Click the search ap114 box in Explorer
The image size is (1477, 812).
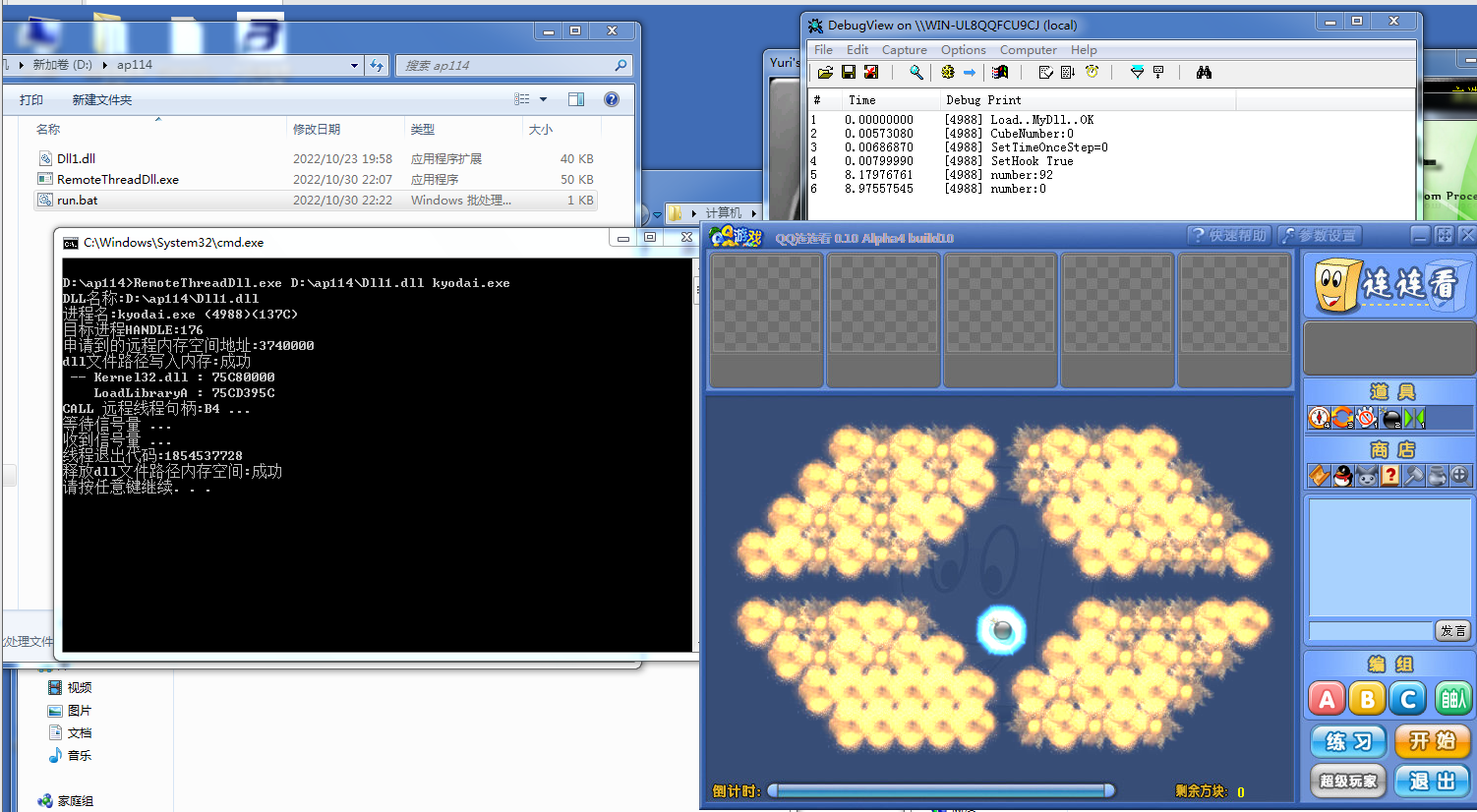click(x=513, y=66)
